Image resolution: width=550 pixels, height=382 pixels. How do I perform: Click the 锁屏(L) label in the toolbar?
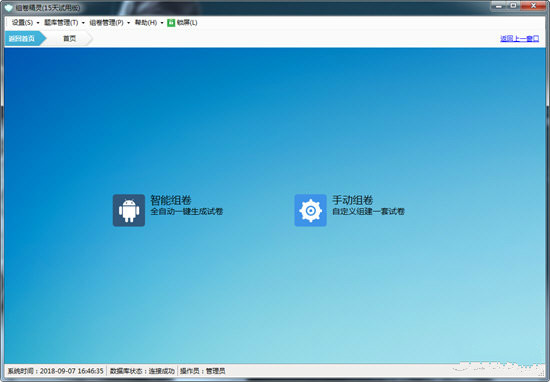click(187, 23)
